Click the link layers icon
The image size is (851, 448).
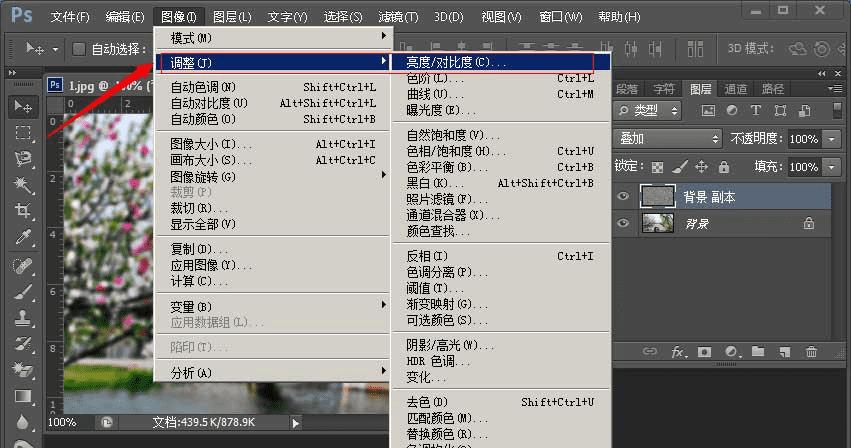pyautogui.click(x=650, y=352)
